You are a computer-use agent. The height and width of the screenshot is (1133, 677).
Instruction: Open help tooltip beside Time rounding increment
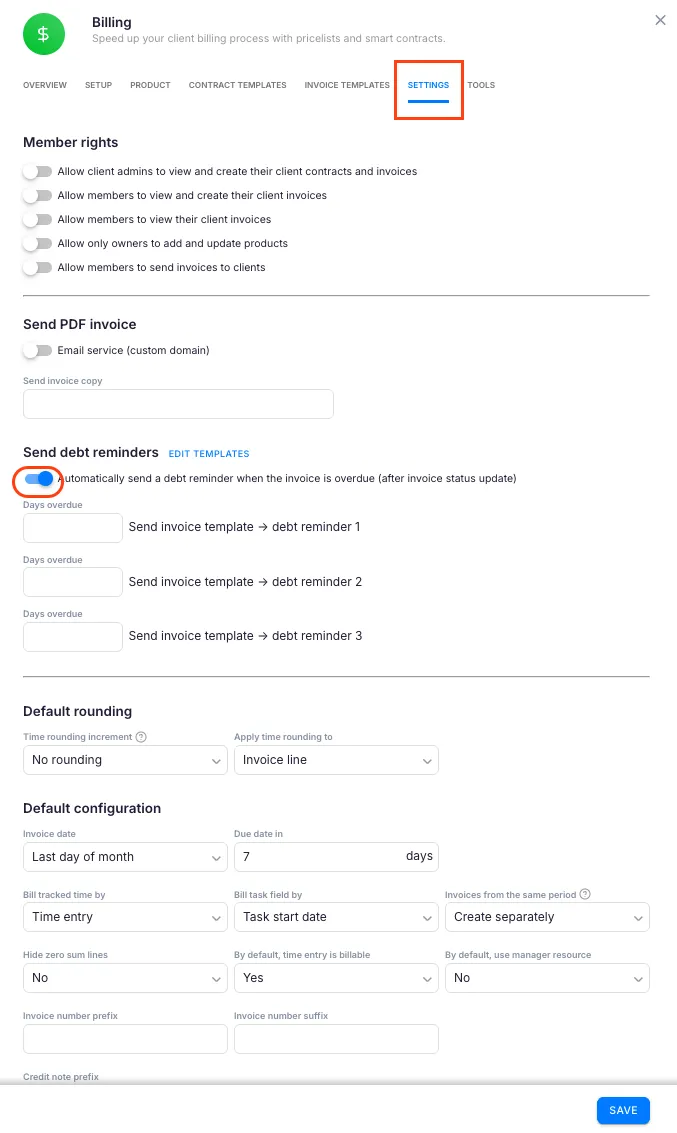click(x=141, y=737)
